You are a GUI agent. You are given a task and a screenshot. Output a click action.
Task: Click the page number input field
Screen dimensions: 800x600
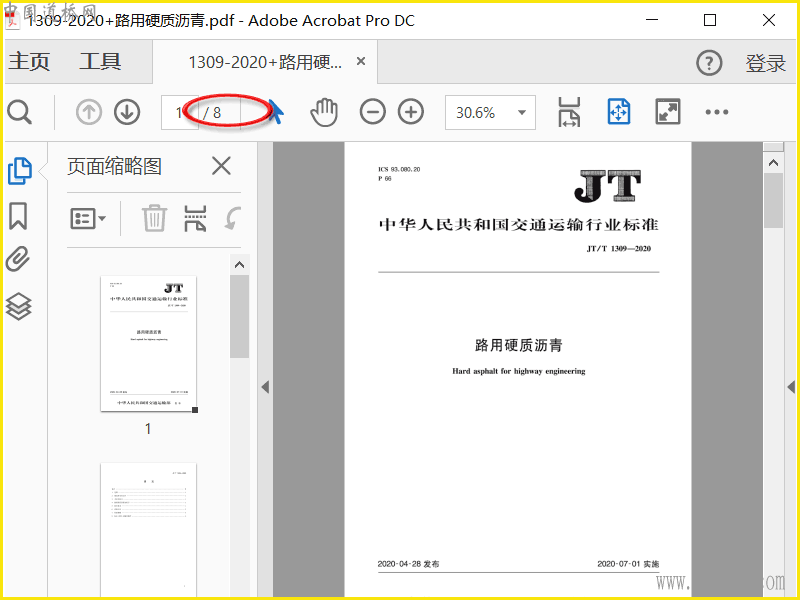[x=180, y=112]
